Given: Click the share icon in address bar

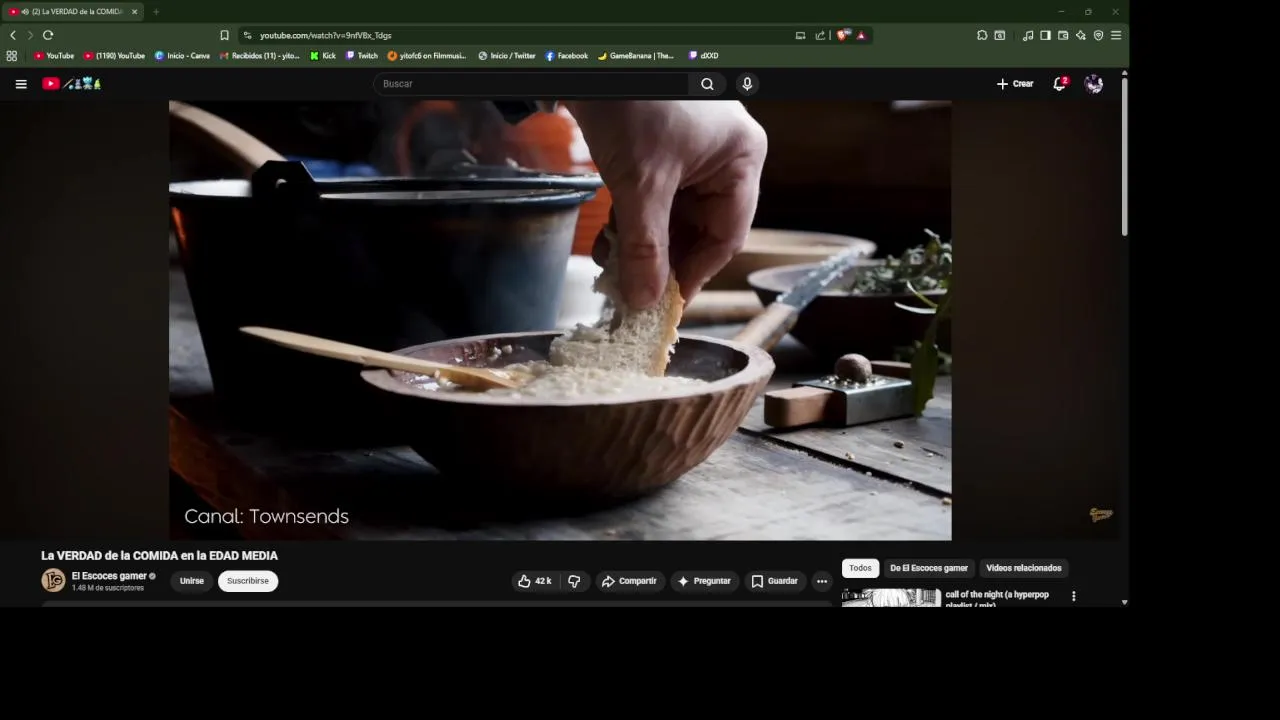Looking at the screenshot, I should tap(820, 35).
